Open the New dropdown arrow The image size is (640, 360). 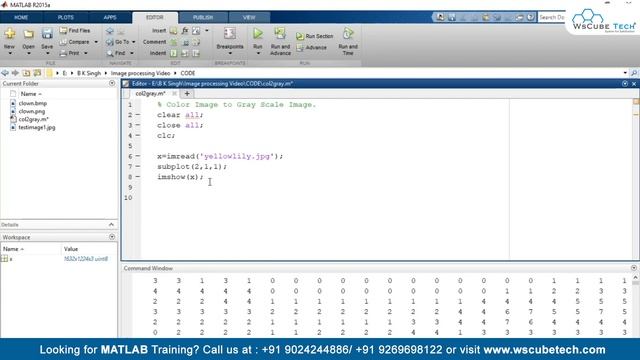click(x=10, y=53)
